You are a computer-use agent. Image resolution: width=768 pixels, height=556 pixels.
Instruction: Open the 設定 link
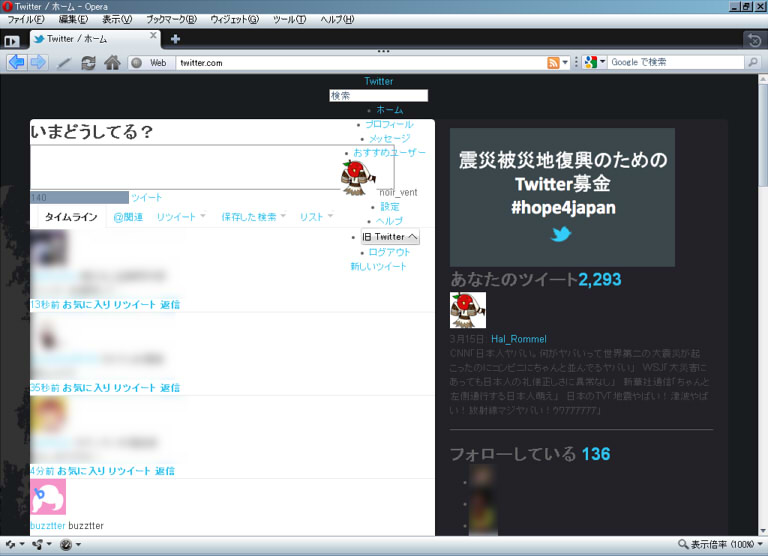[x=390, y=207]
